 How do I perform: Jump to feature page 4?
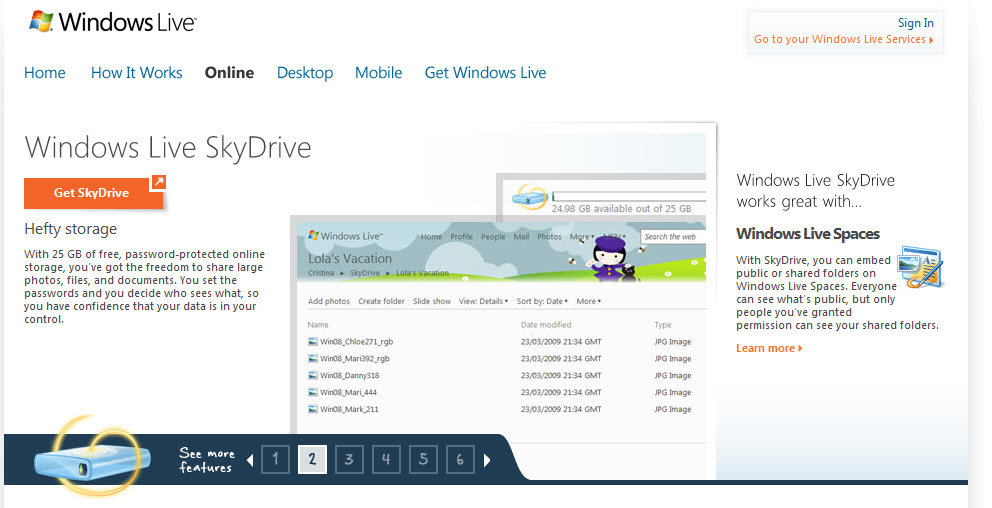point(386,460)
